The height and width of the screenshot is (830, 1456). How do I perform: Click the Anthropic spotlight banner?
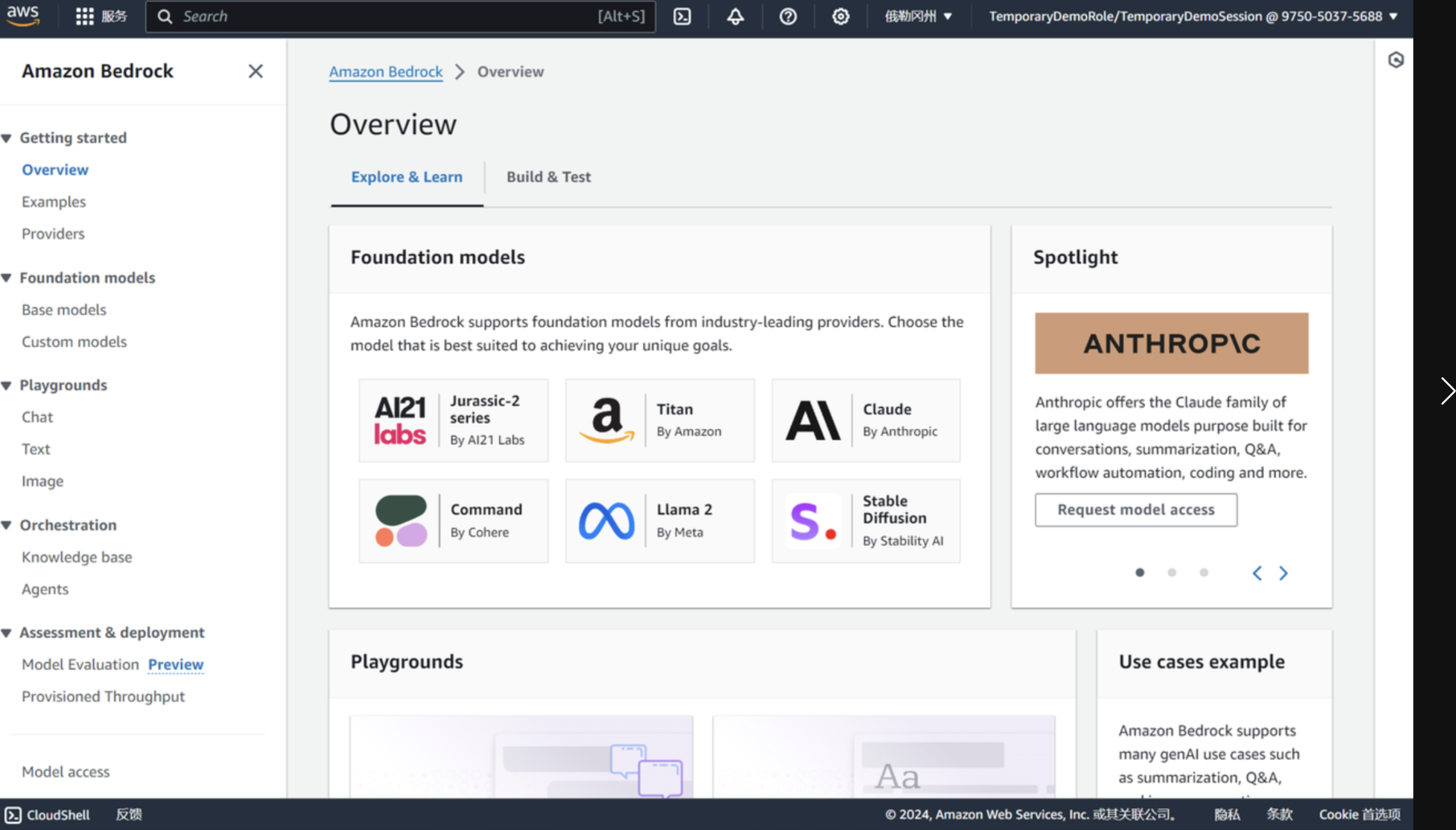(x=1171, y=343)
